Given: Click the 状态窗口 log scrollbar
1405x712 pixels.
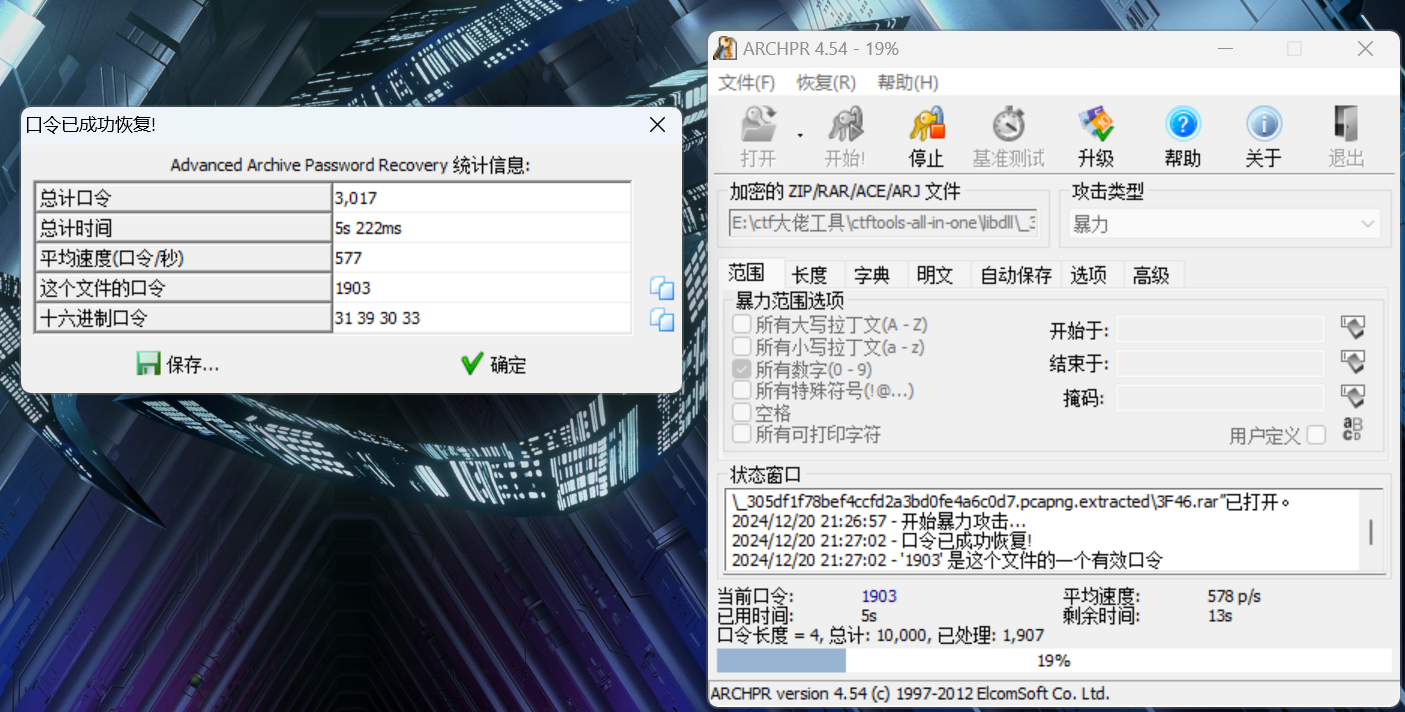Looking at the screenshot, I should pyautogui.click(x=1370, y=531).
